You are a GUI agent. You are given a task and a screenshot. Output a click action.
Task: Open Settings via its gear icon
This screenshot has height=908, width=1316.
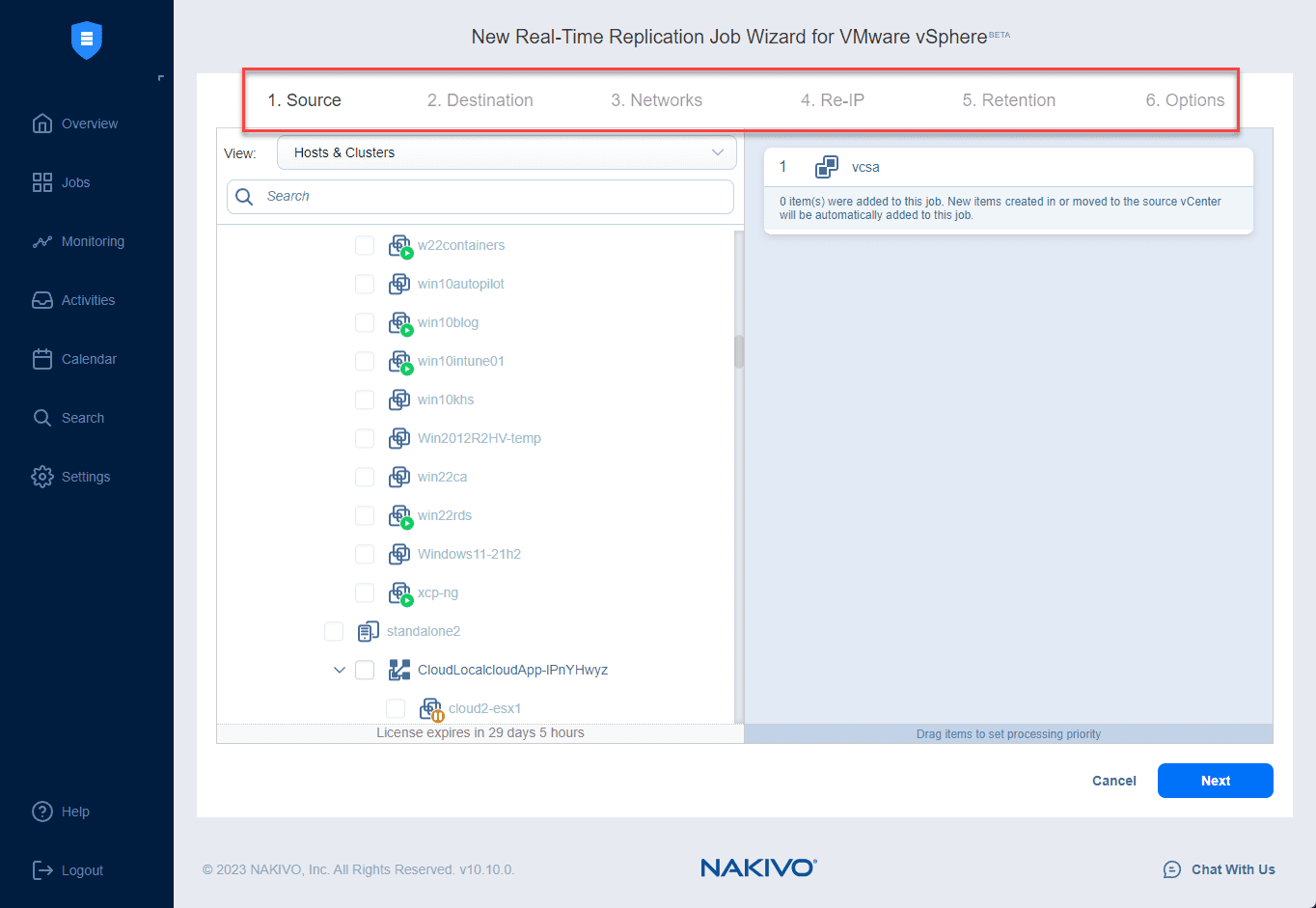[42, 477]
